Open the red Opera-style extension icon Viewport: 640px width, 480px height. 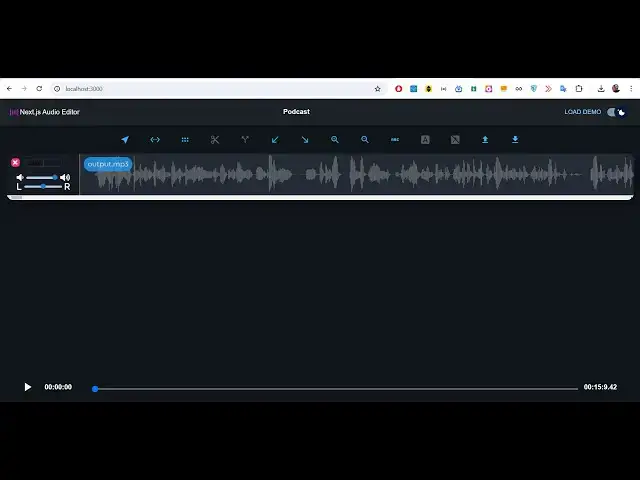pyautogui.click(x=398, y=89)
